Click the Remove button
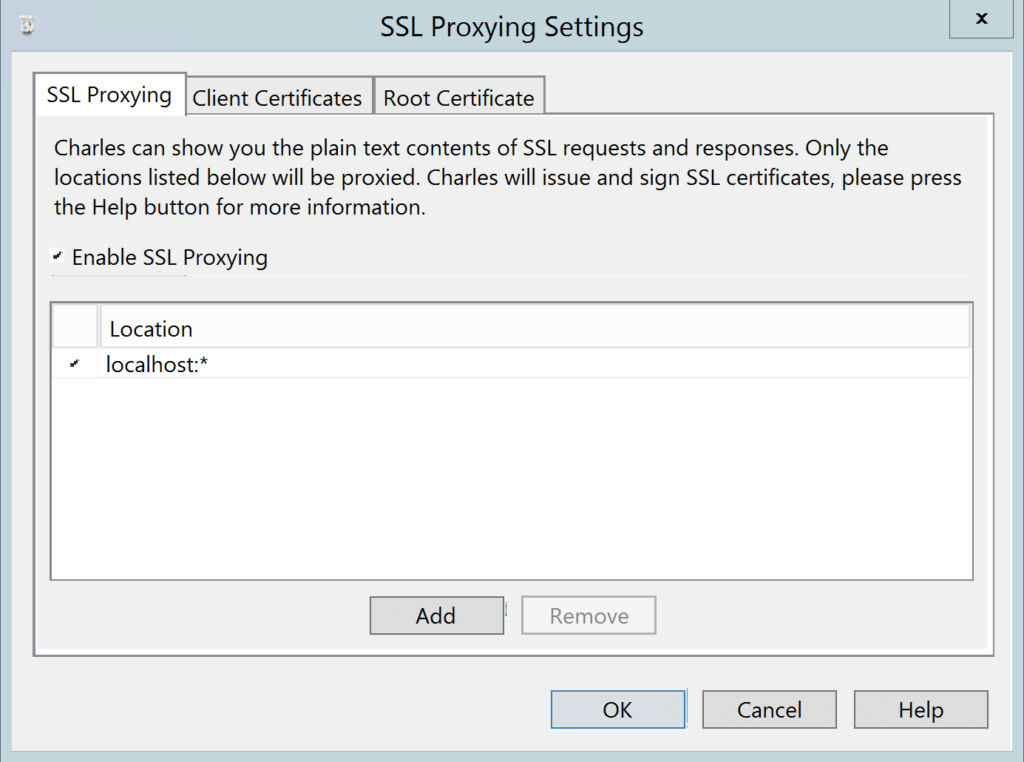Image resolution: width=1024 pixels, height=762 pixels. [588, 615]
